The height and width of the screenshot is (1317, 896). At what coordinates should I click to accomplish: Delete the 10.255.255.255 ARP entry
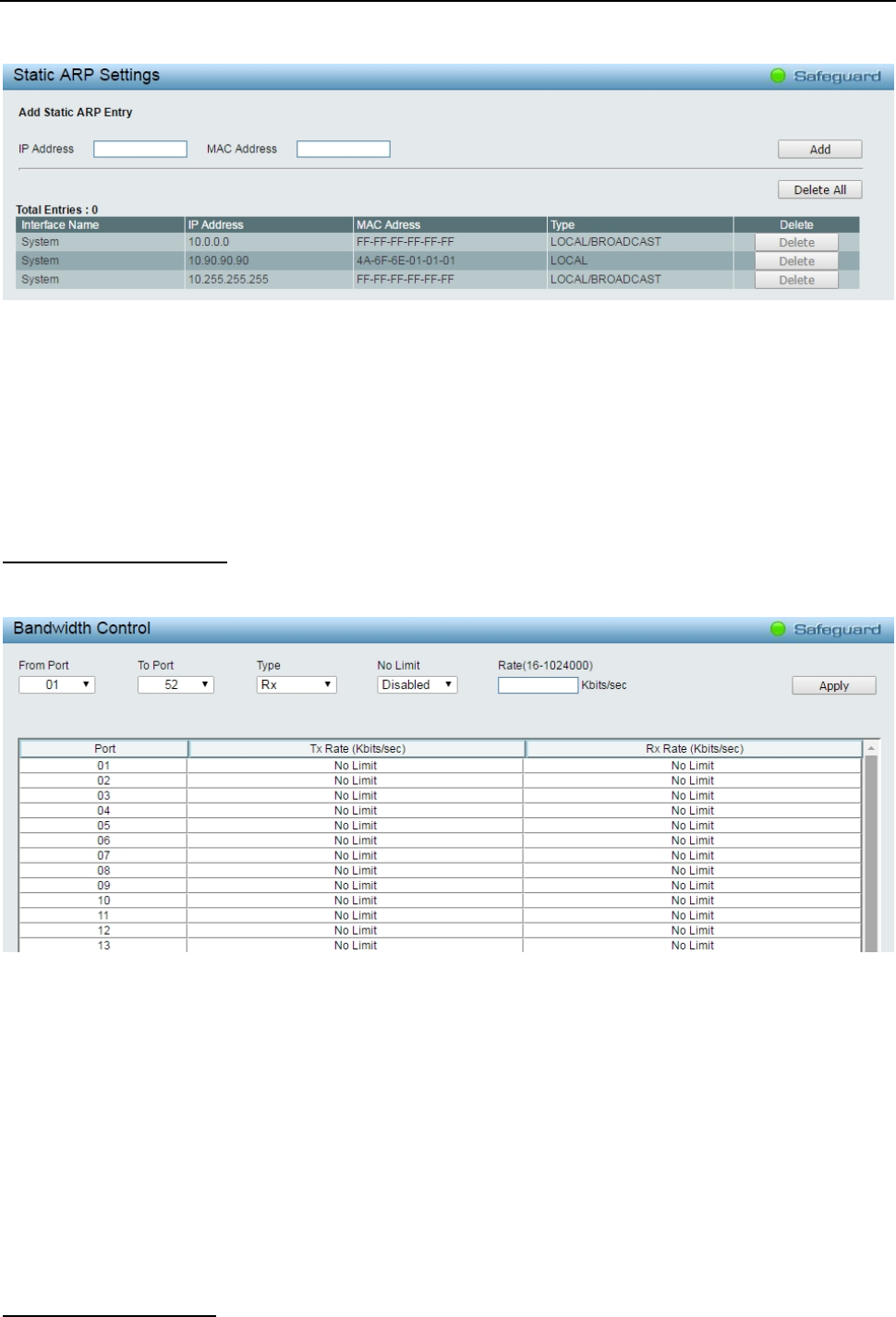tap(796, 280)
